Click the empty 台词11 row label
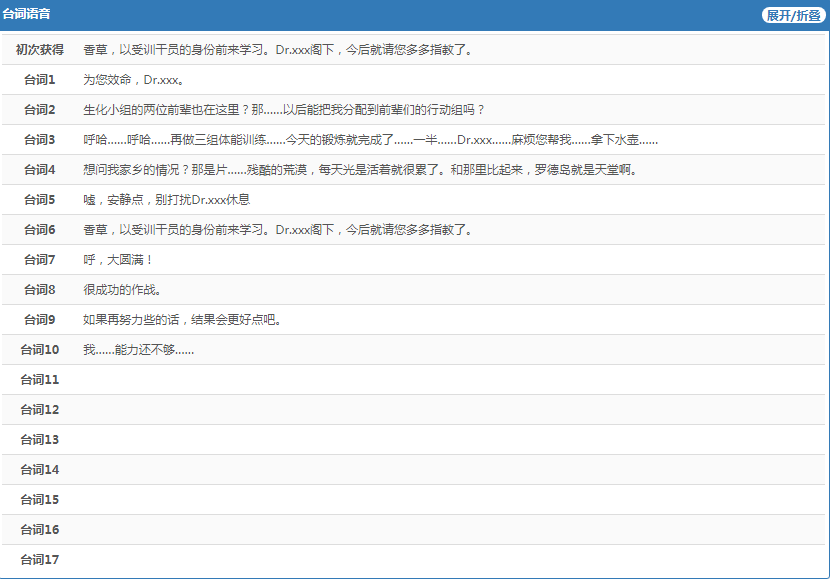The width and height of the screenshot is (830, 579). [x=40, y=380]
